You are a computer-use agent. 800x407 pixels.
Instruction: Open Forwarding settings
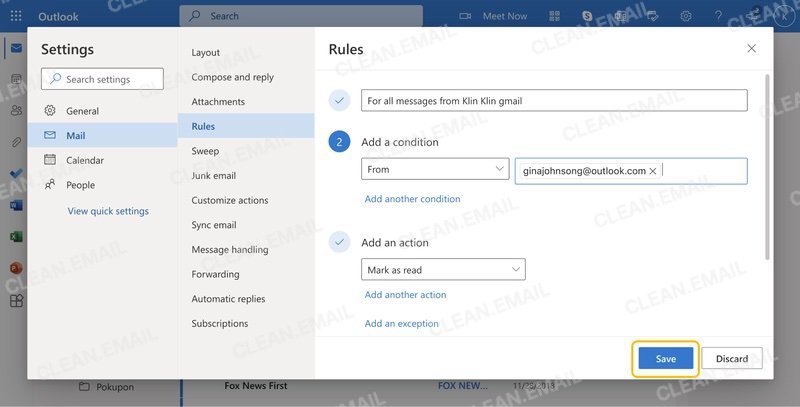[x=246, y=274]
